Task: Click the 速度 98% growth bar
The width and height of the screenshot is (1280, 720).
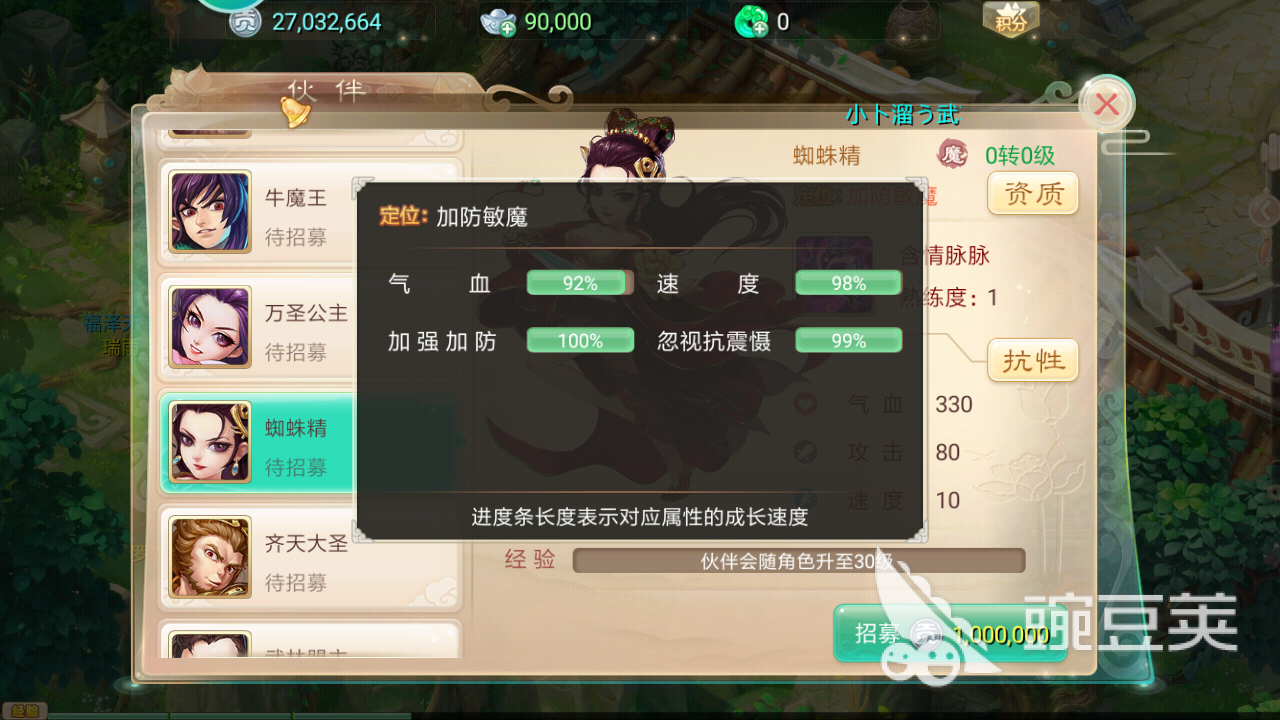Action: coord(849,283)
